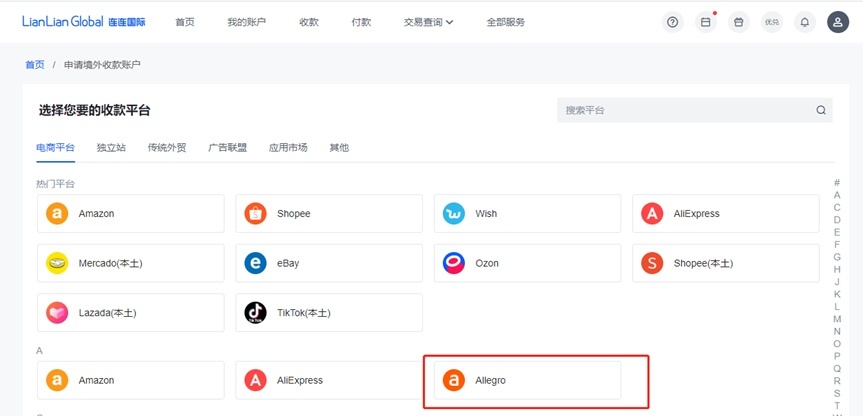Jump to letter A in alphabet index
863x416 pixels.
pyautogui.click(x=837, y=195)
